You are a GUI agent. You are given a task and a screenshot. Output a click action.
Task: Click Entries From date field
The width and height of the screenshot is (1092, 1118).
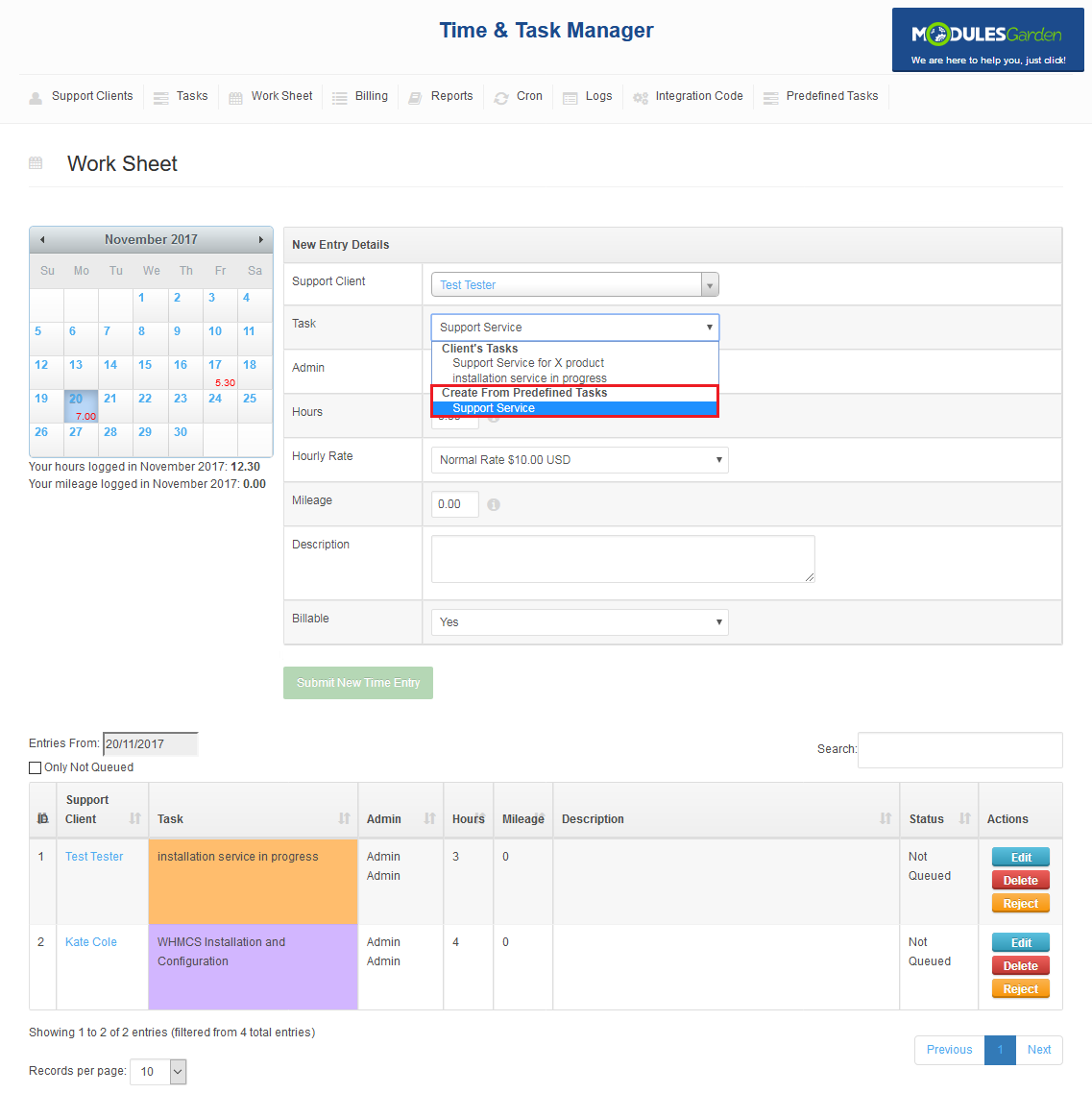[151, 743]
